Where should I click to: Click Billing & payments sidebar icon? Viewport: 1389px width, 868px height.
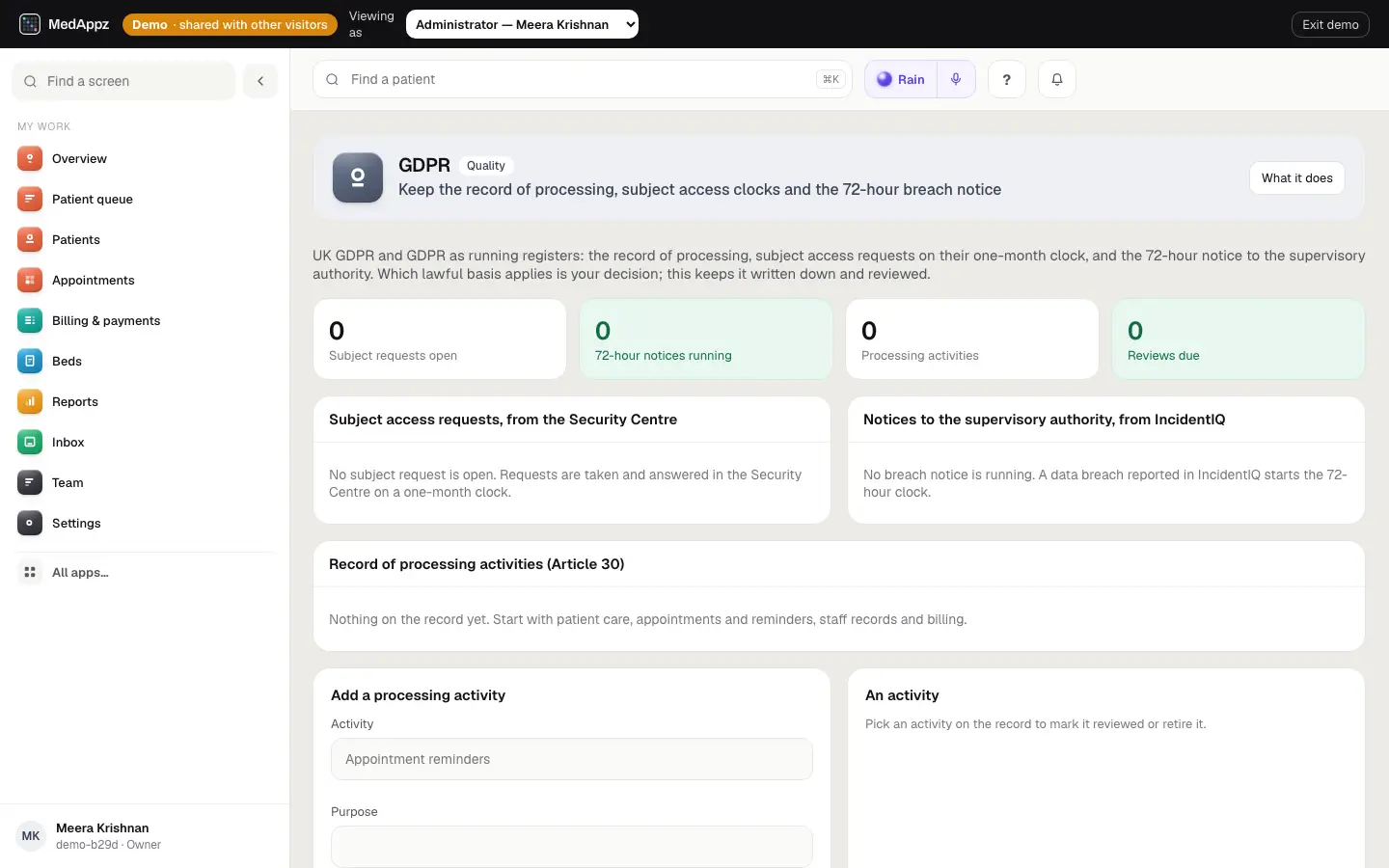30,320
